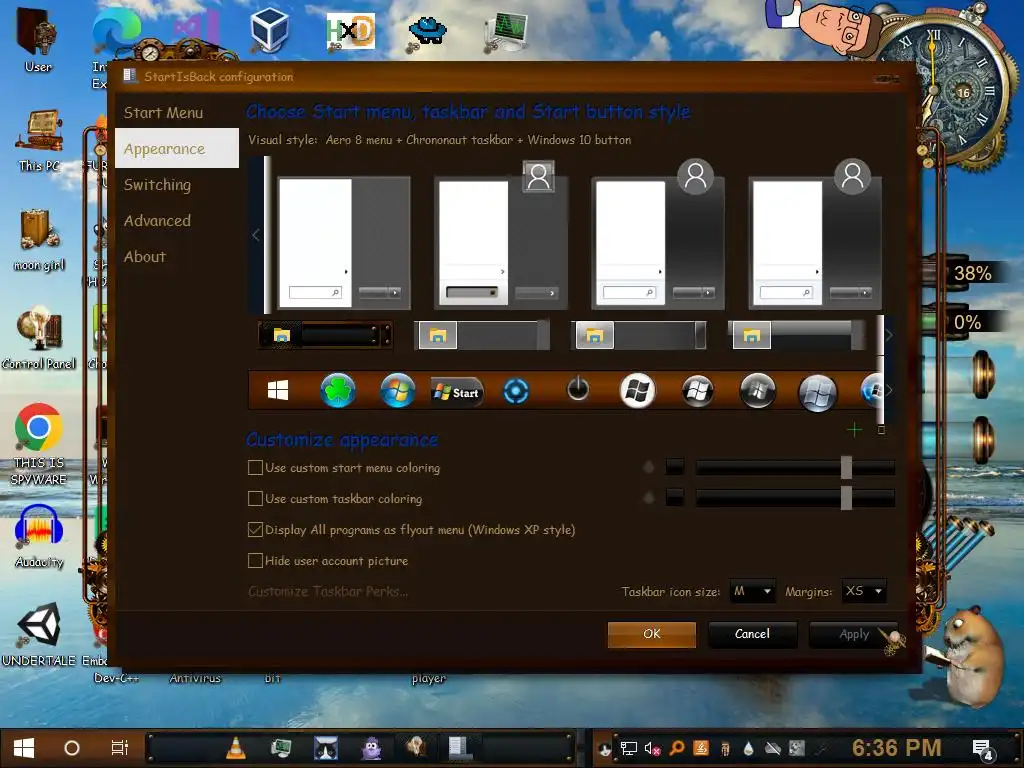Select the white round Windows flag start button
The height and width of the screenshot is (768, 1024).
pyautogui.click(x=637, y=391)
